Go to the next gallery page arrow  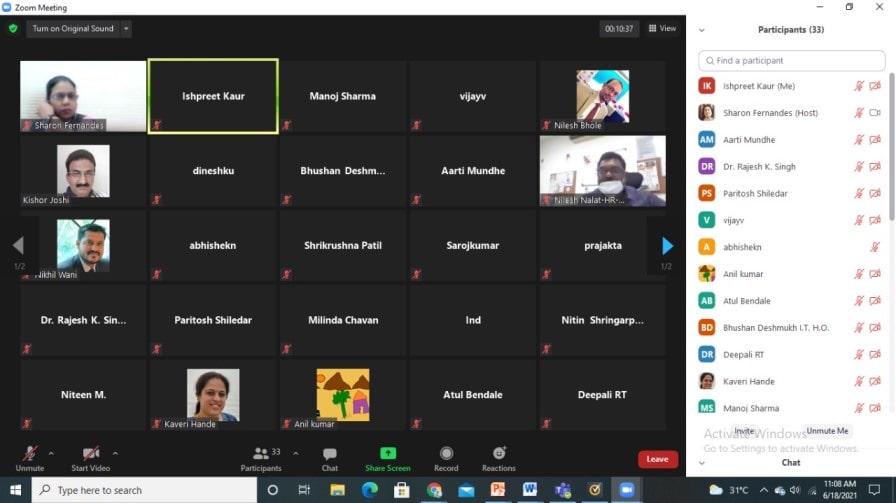pyautogui.click(x=667, y=246)
